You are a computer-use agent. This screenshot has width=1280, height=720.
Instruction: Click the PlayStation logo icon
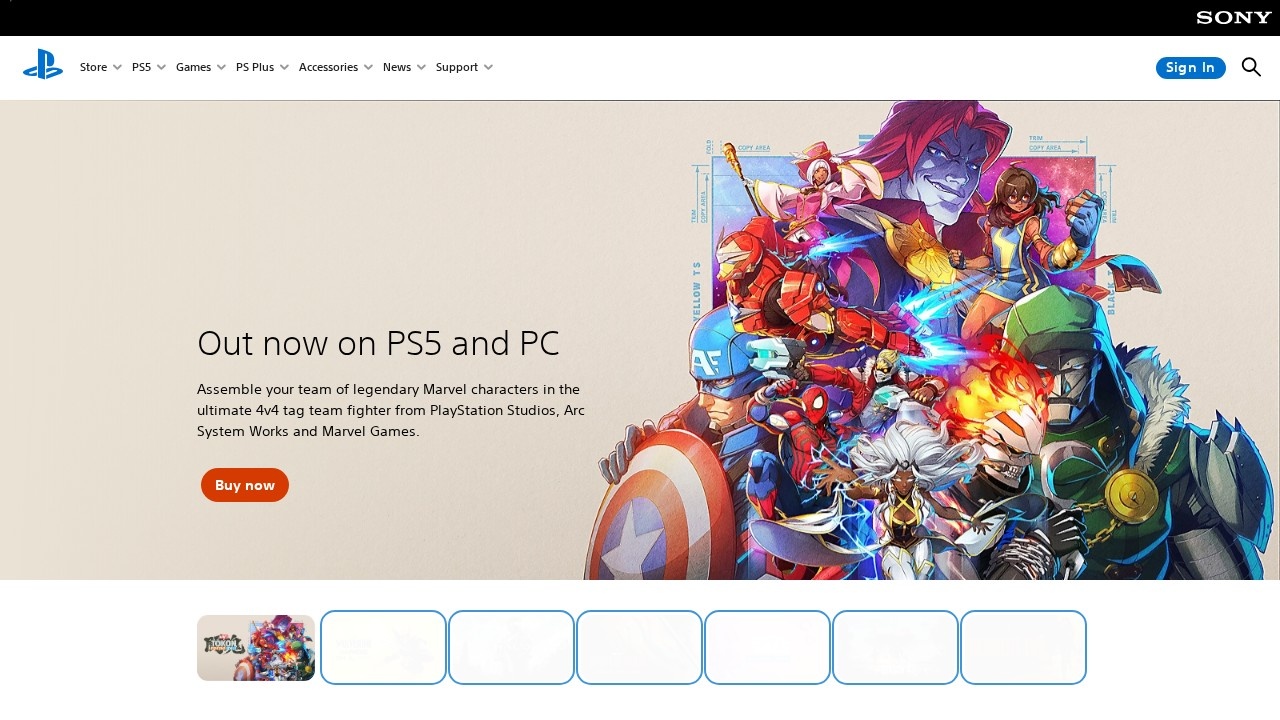[x=43, y=65]
